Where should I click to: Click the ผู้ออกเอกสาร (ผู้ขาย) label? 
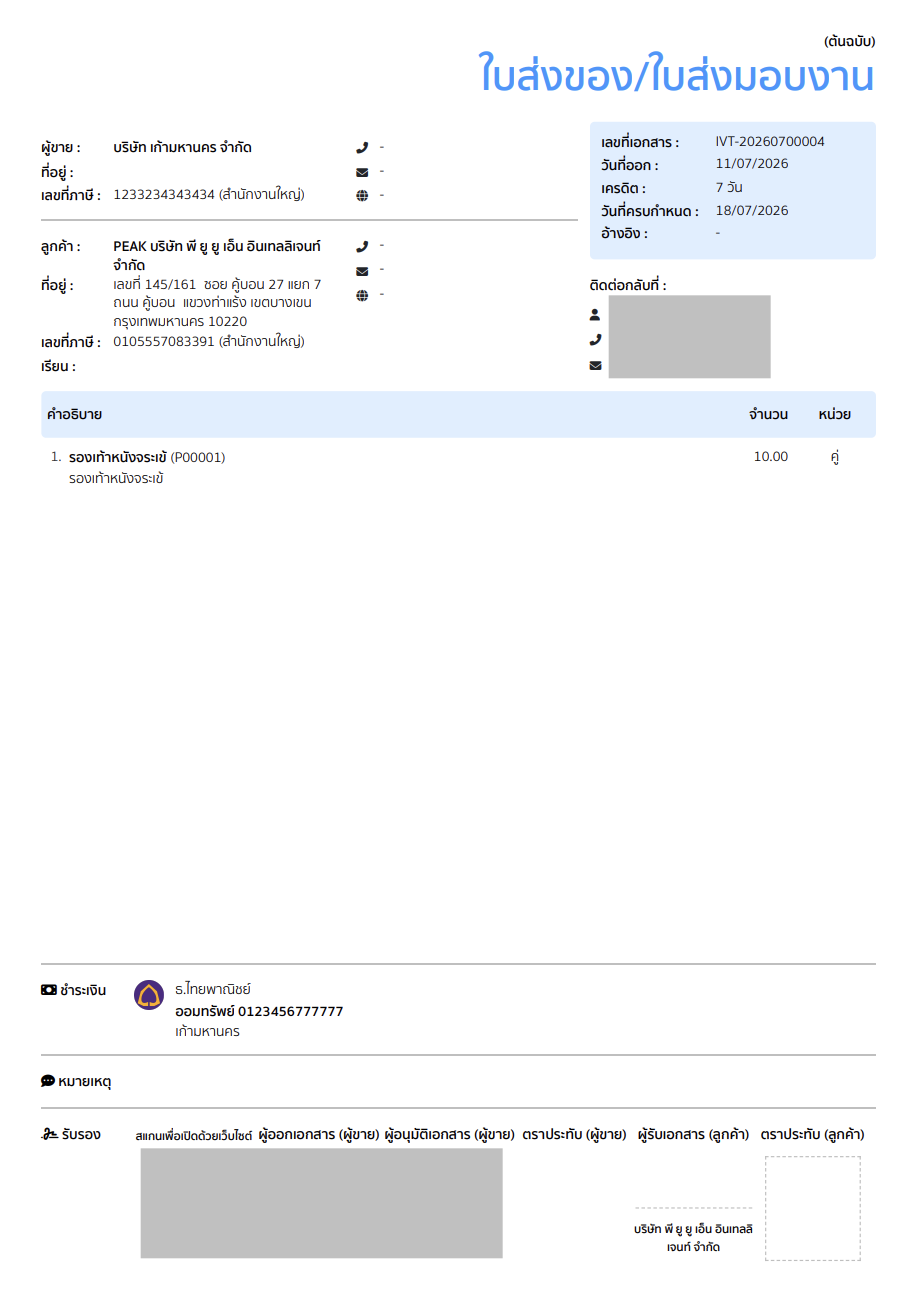pos(319,1135)
